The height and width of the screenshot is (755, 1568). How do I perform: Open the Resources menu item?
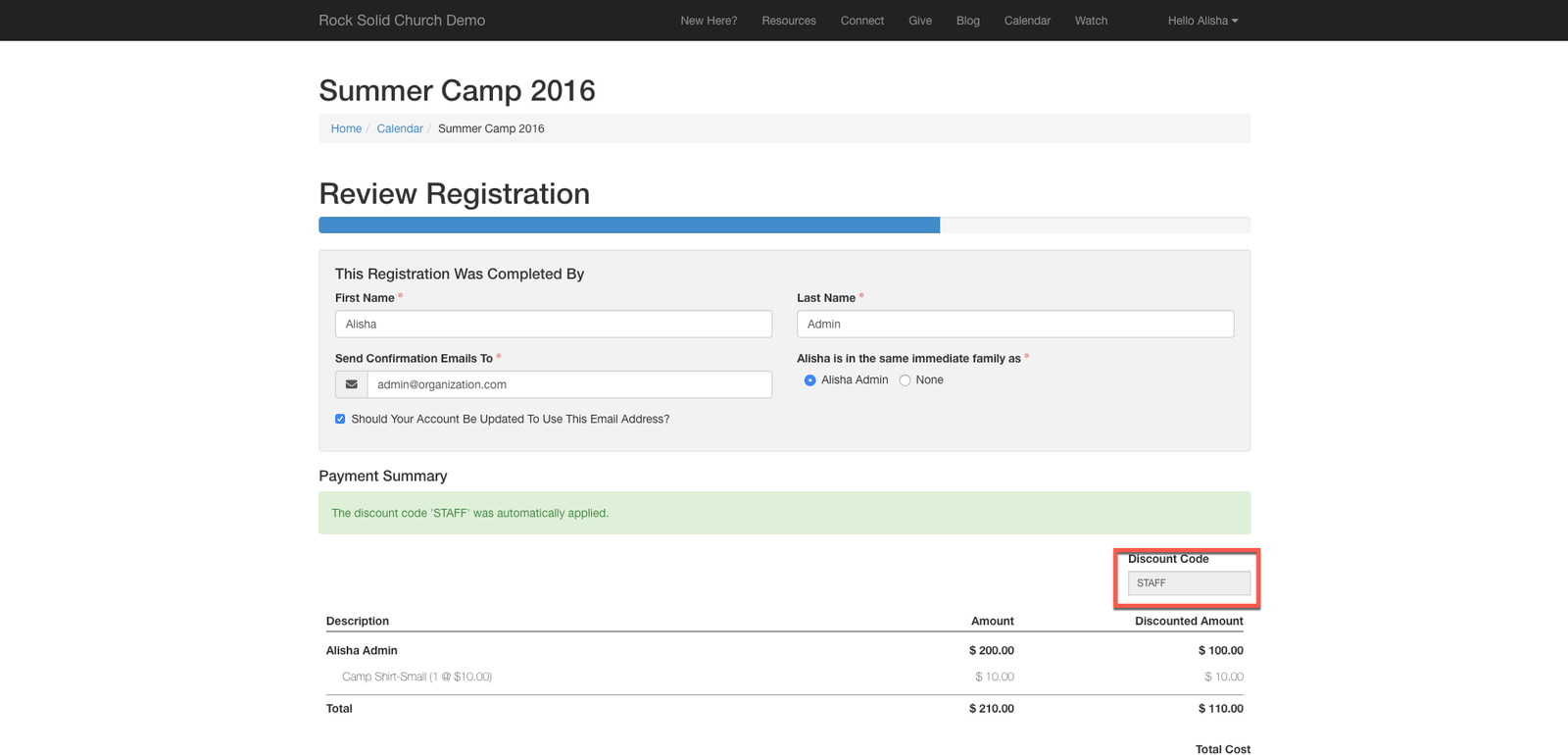pyautogui.click(x=789, y=21)
